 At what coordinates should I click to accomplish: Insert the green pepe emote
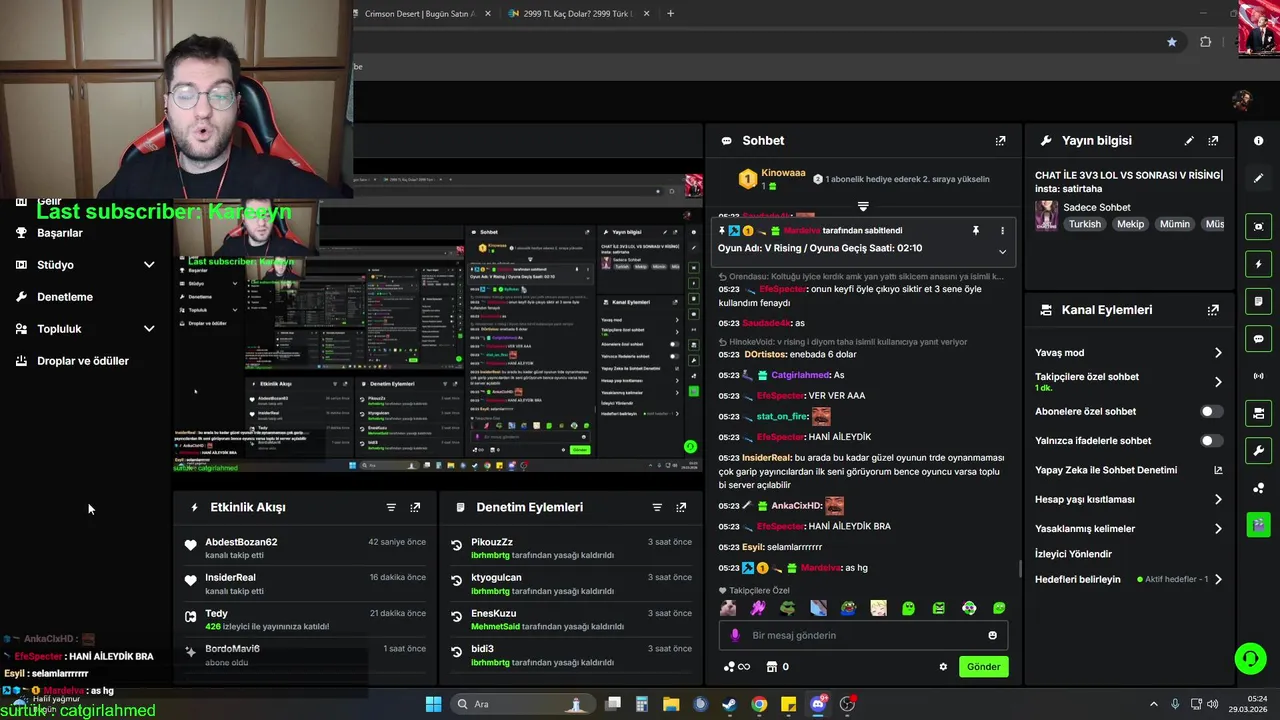788,608
